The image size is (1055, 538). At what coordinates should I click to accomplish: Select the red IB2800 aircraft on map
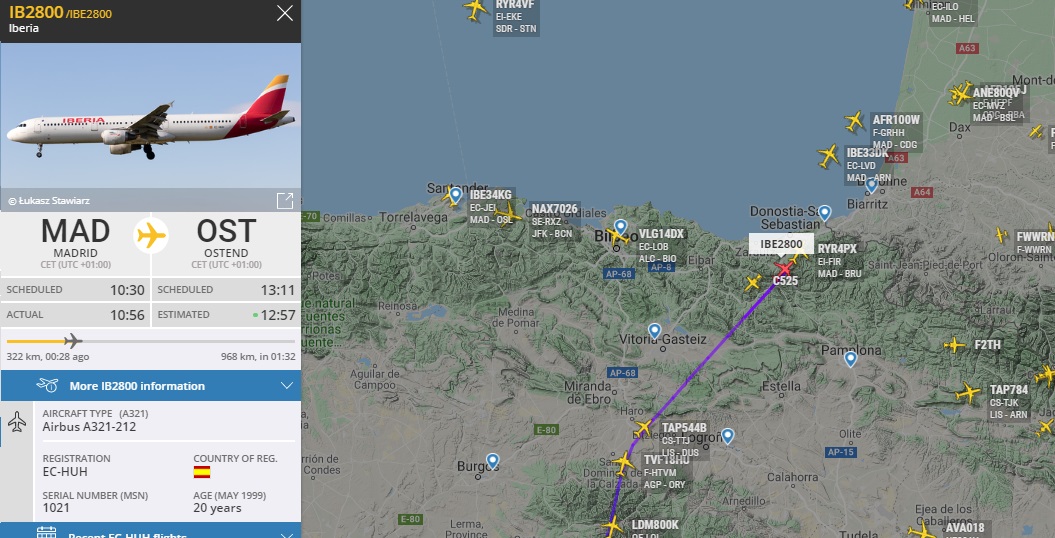coord(784,269)
